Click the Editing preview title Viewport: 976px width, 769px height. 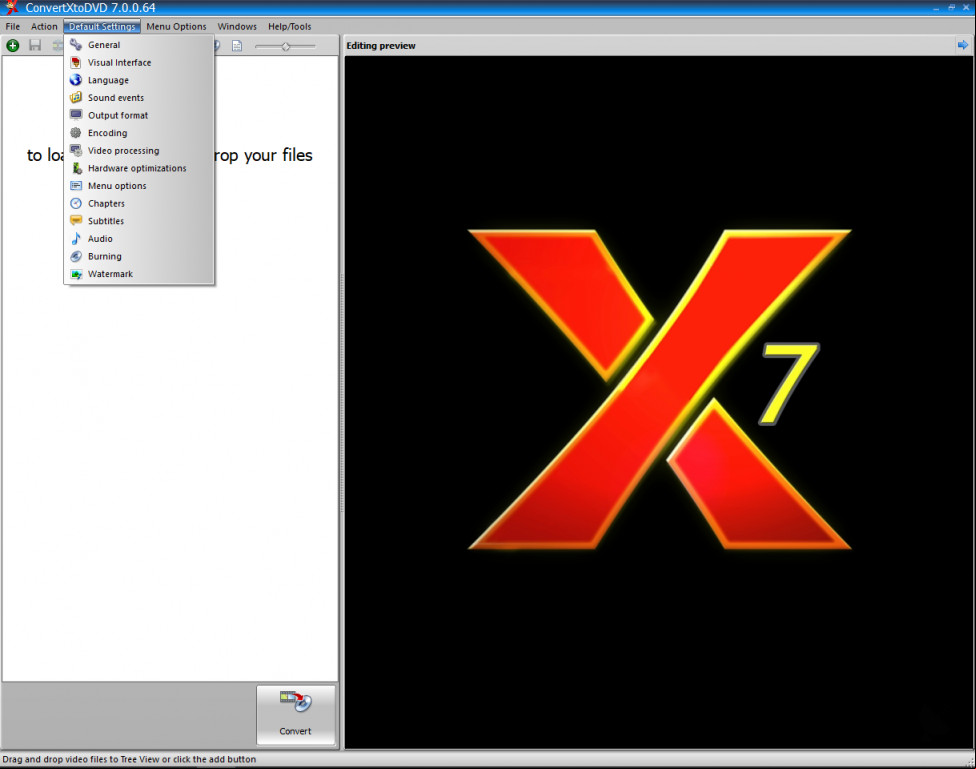tap(381, 45)
